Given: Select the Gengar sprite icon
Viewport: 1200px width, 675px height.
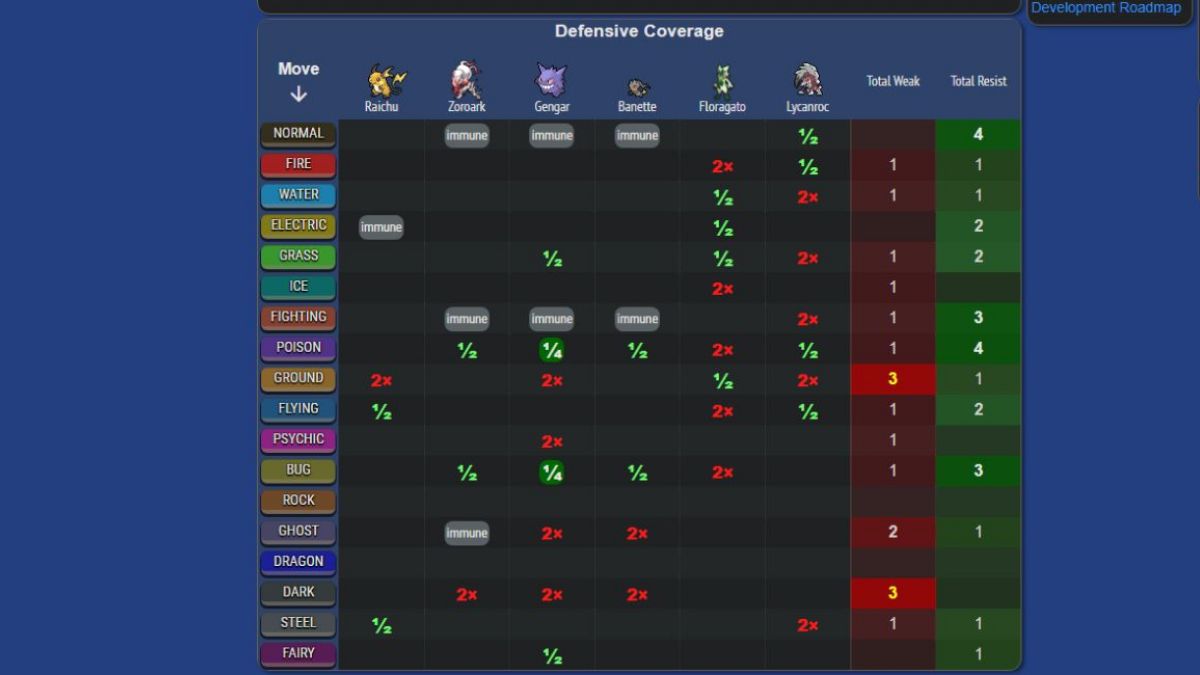Looking at the screenshot, I should point(552,80).
